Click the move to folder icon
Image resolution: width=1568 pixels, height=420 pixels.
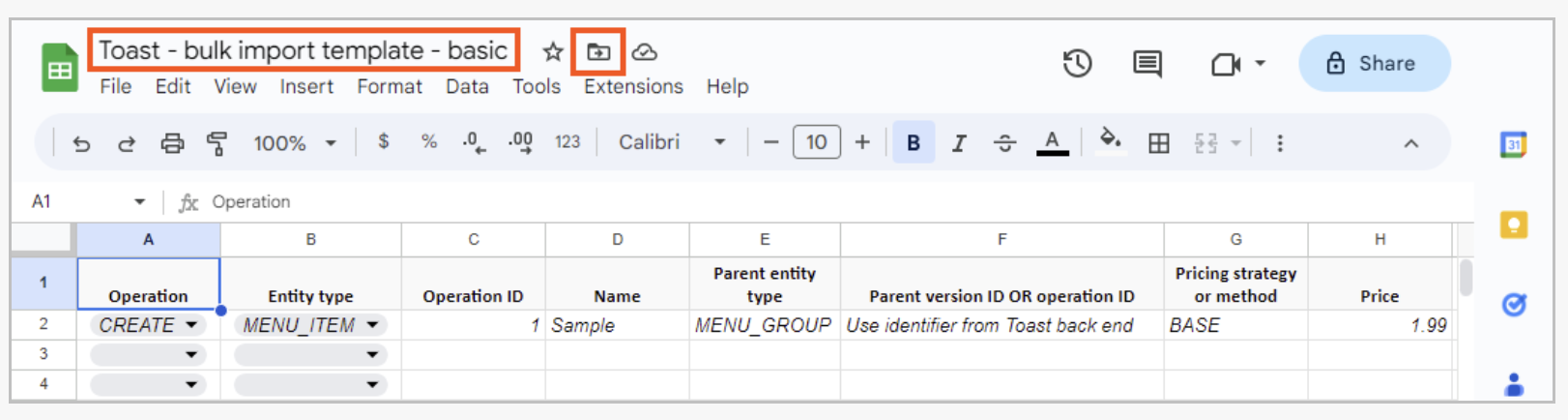point(598,51)
